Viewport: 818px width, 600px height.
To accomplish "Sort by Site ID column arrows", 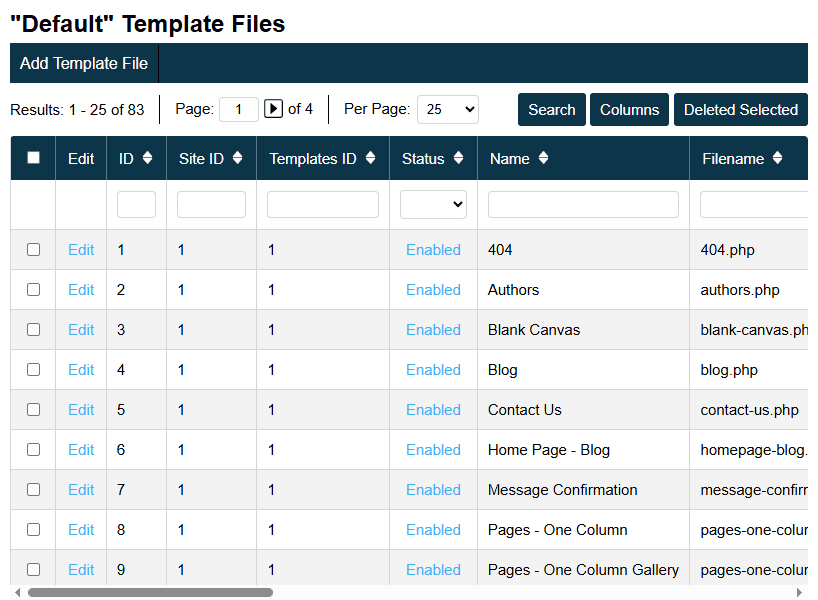I will 237,158.
